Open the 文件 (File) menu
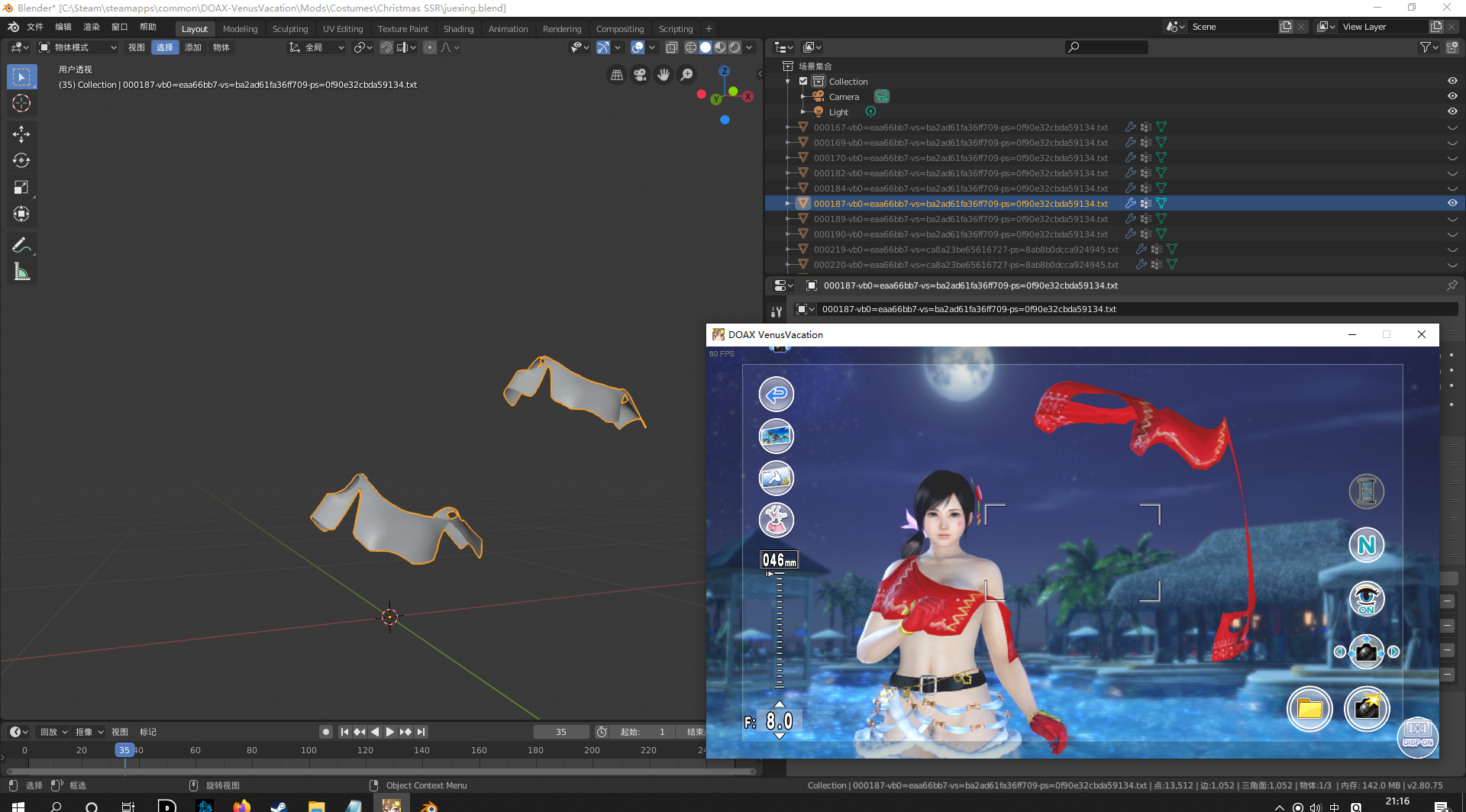Screen dimensions: 1466x812 (35, 27)
